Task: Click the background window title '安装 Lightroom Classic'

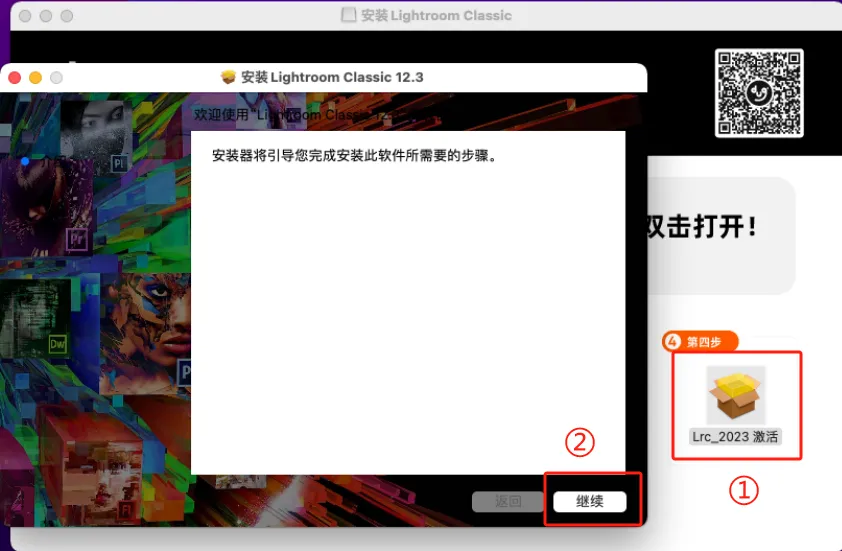Action: pyautogui.click(x=437, y=16)
